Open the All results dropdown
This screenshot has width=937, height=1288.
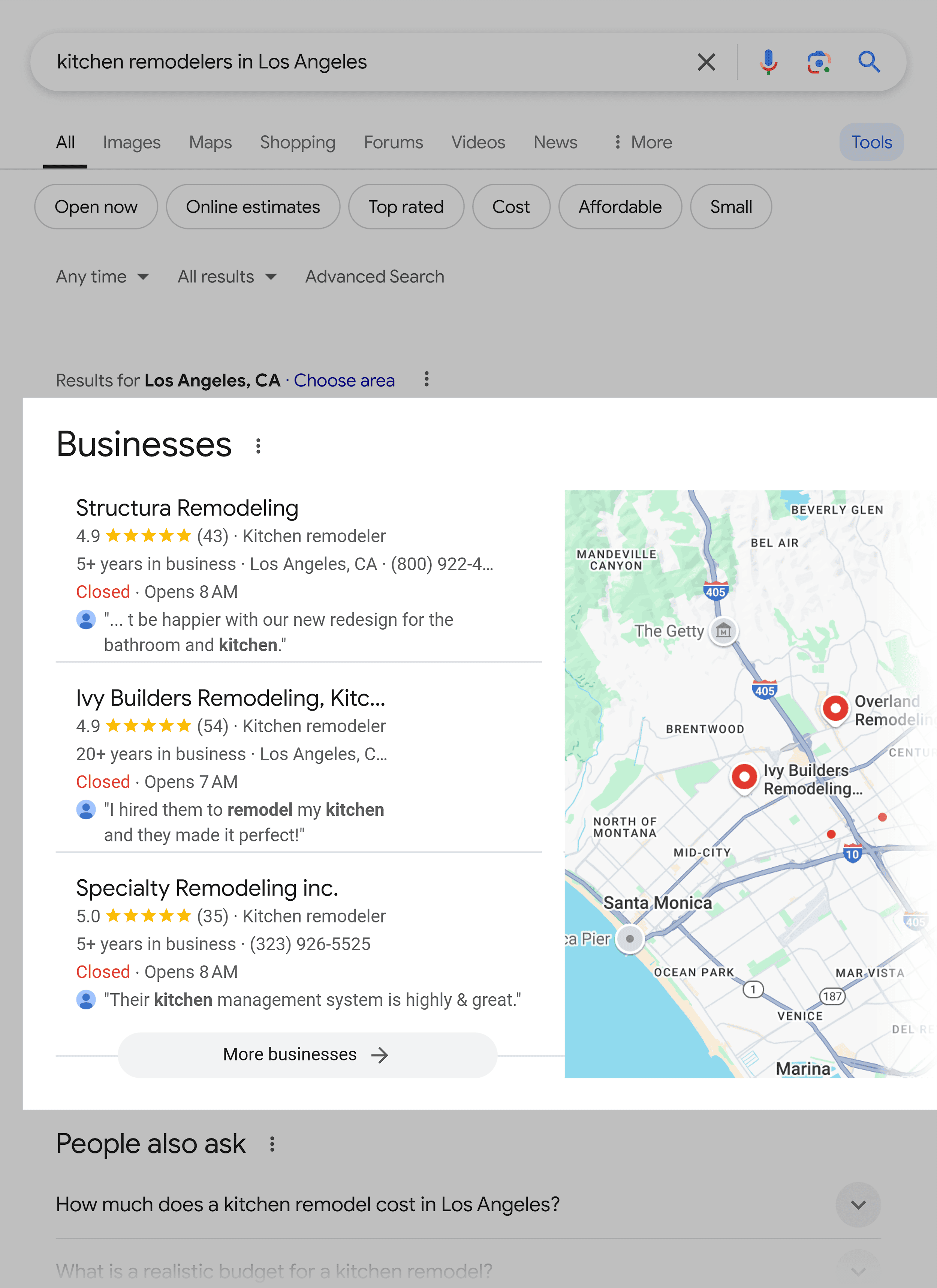tap(227, 277)
